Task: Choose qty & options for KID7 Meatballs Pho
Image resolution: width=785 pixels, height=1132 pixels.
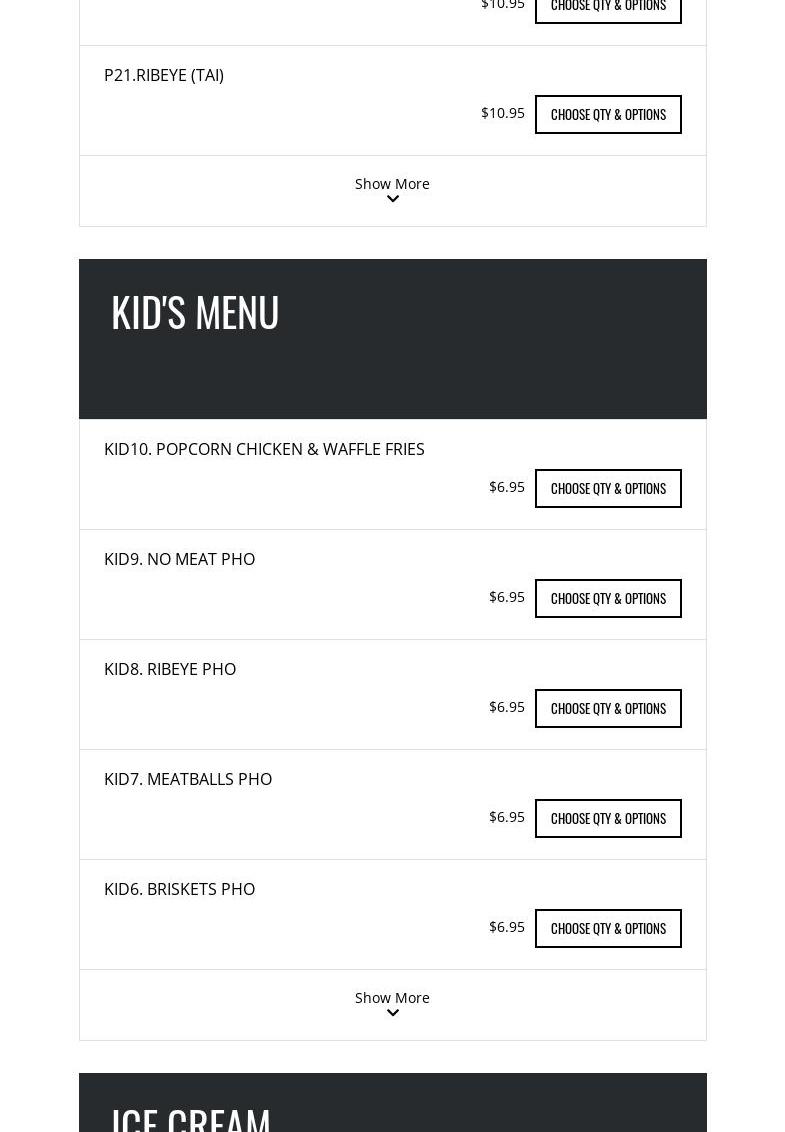Action: [x=608, y=818]
